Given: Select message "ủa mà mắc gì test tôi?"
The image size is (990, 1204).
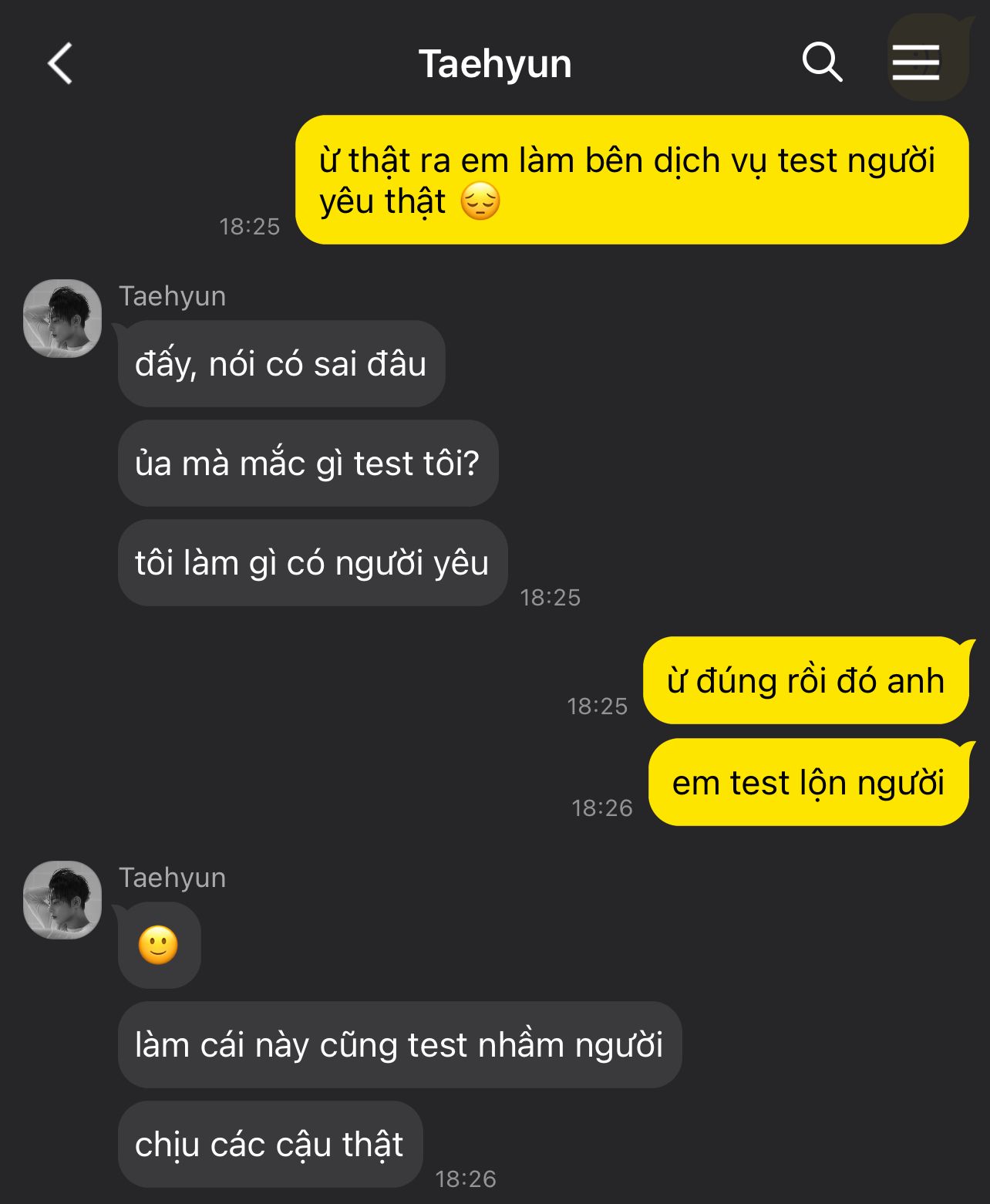Looking at the screenshot, I should 308,463.
